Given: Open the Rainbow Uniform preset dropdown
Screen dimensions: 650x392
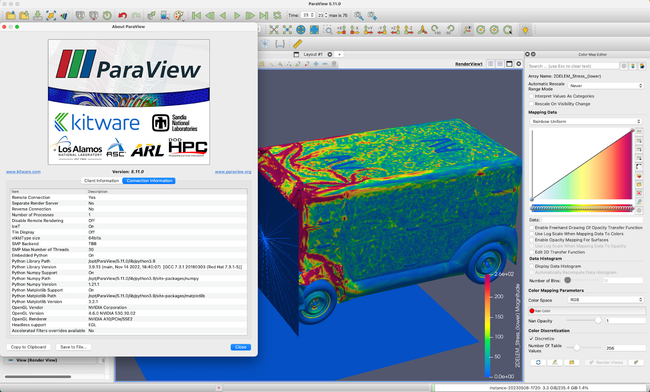Looking at the screenshot, I should [x=586, y=121].
